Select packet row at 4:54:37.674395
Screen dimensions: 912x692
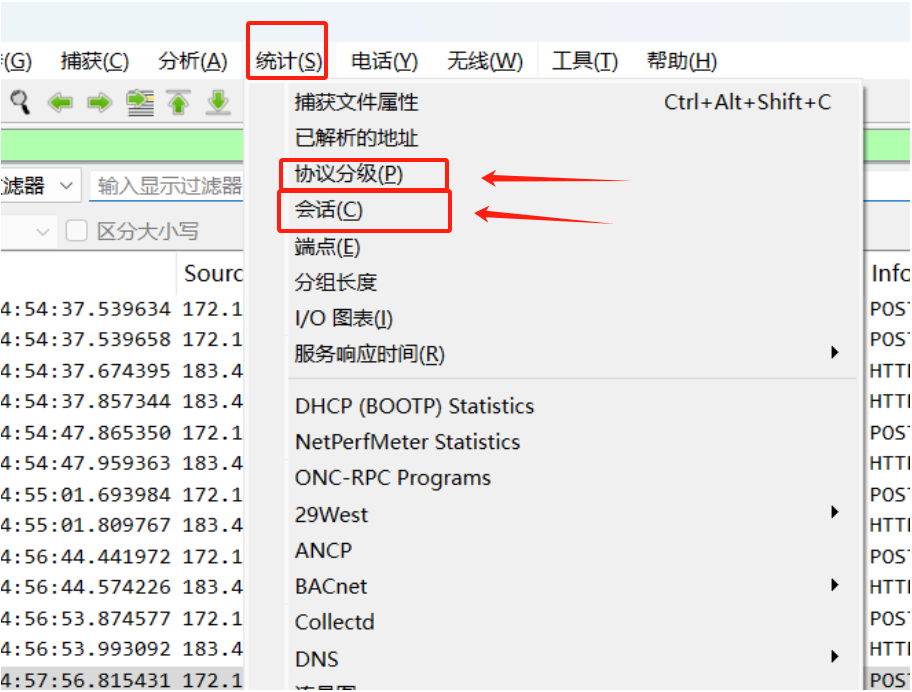pyautogui.click(x=122, y=370)
